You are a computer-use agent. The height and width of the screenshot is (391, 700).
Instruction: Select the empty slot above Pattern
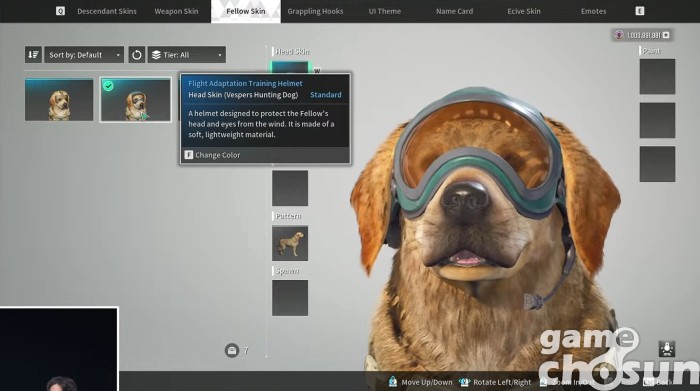[290, 188]
